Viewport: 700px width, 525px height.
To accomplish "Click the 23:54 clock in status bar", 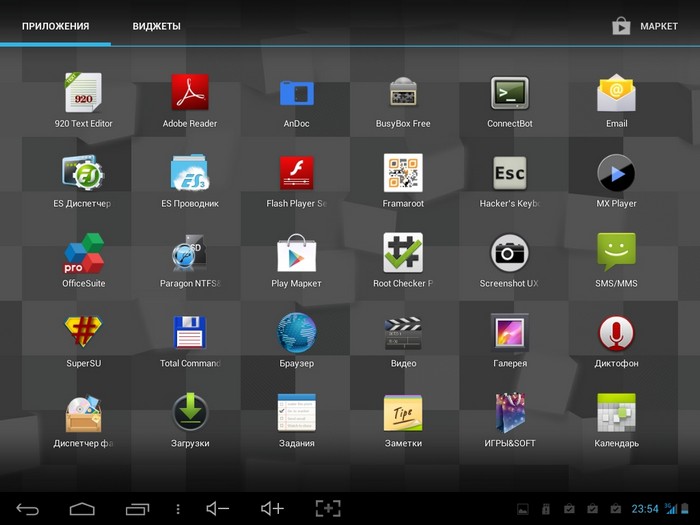I will [645, 509].
